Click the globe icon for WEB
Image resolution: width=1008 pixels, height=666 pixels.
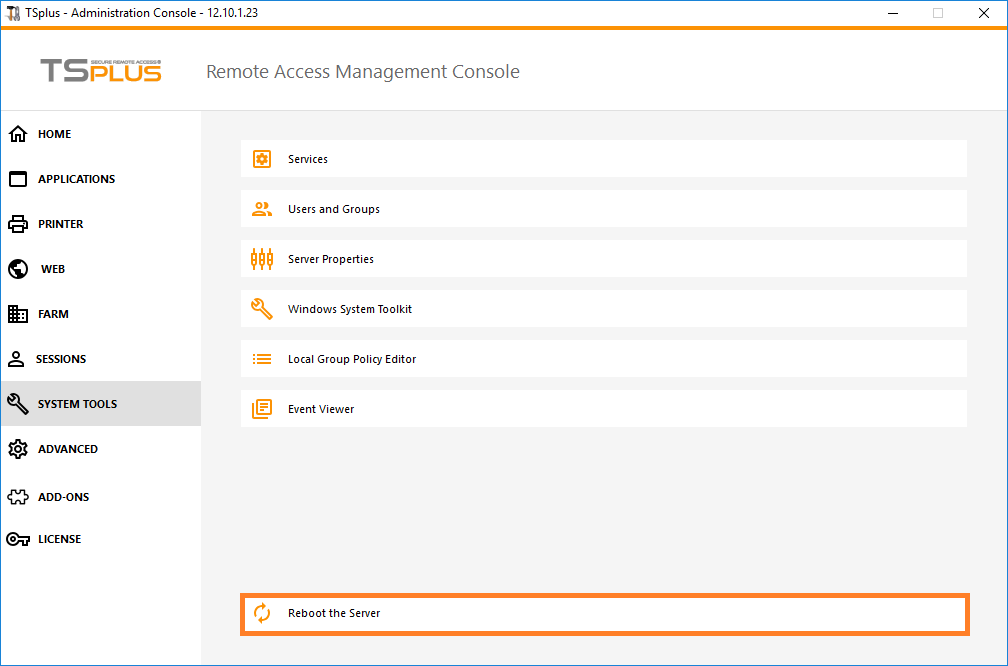(18, 269)
